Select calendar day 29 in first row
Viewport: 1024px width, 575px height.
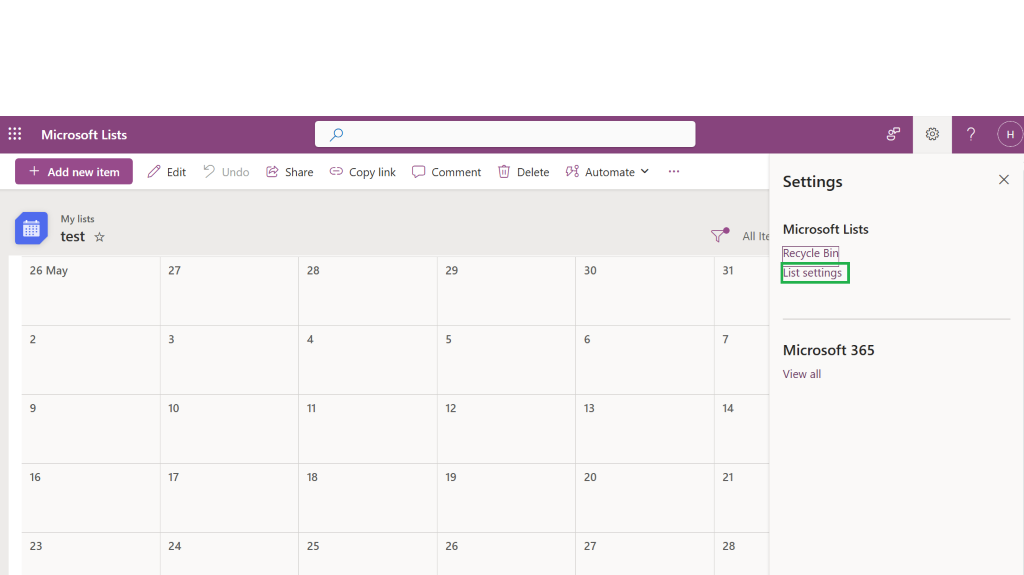click(x=506, y=291)
